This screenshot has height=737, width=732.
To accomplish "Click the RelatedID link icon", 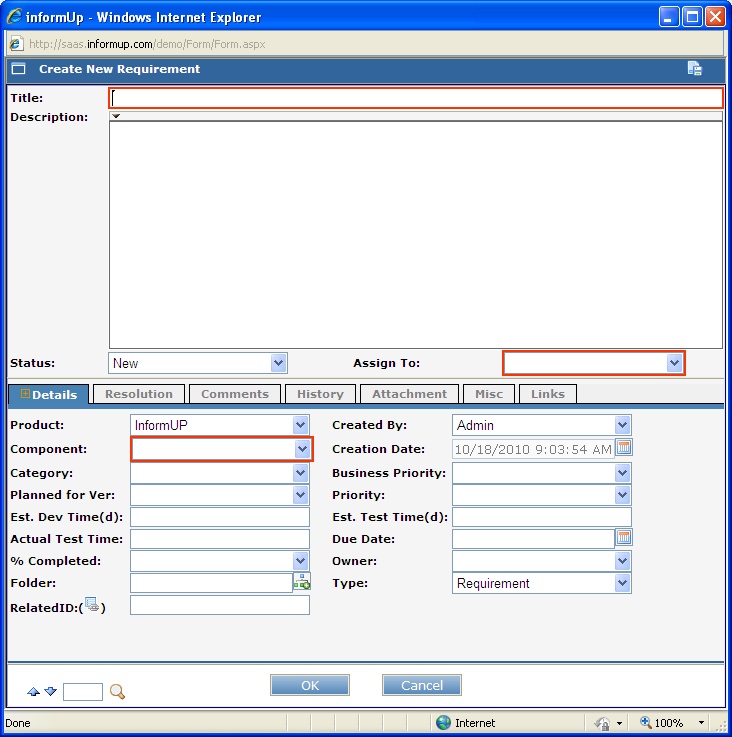I will 92,605.
